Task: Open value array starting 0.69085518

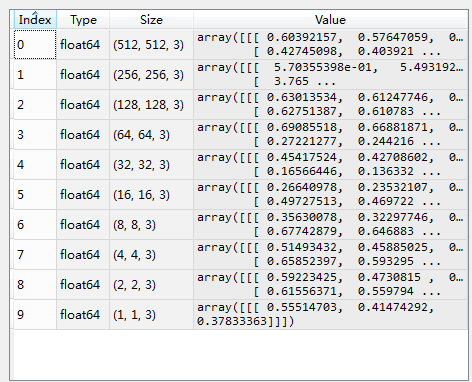Action: coord(330,134)
